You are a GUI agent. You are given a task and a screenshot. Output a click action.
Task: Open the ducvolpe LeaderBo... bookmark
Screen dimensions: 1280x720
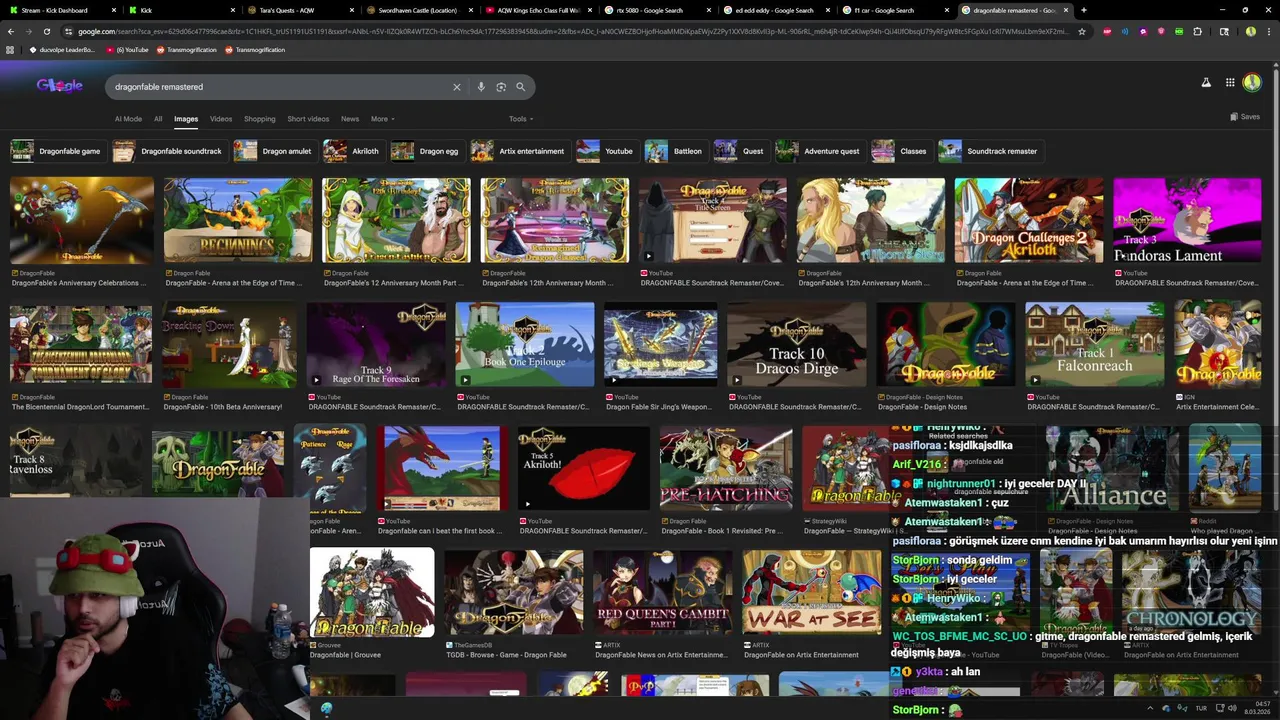[x=62, y=49]
